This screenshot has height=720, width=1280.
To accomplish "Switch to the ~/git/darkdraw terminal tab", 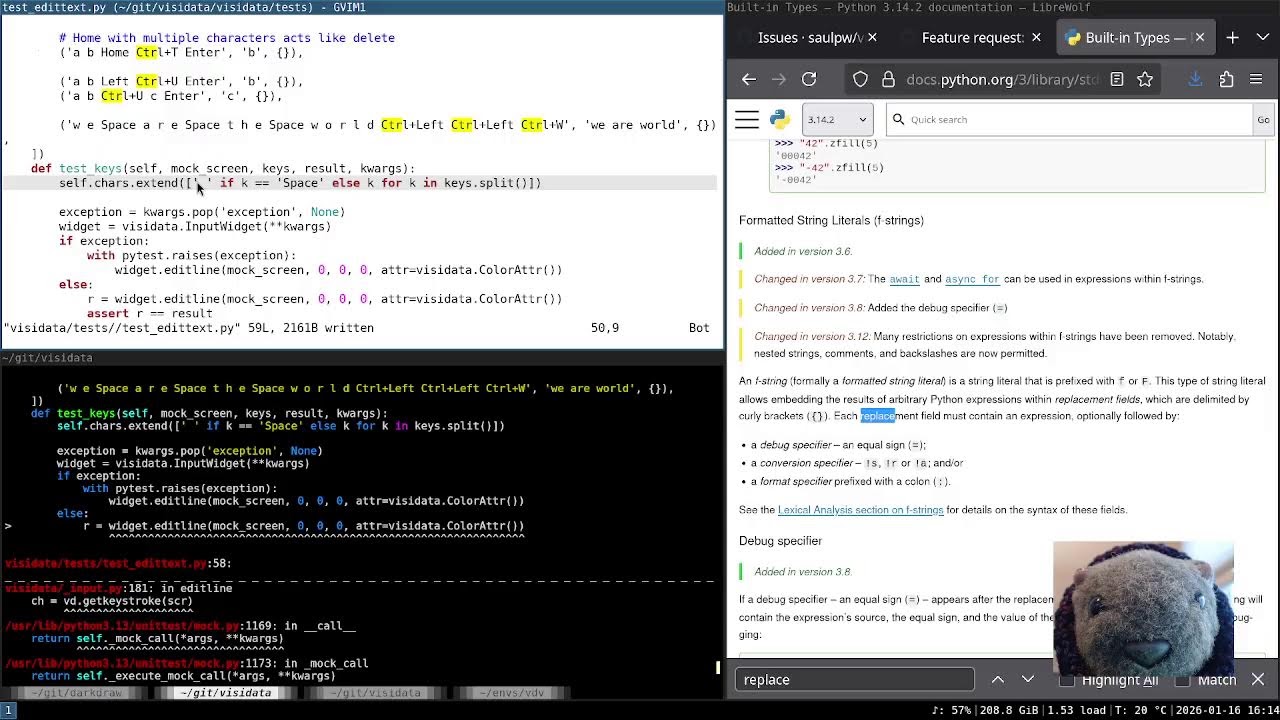I will (78, 693).
